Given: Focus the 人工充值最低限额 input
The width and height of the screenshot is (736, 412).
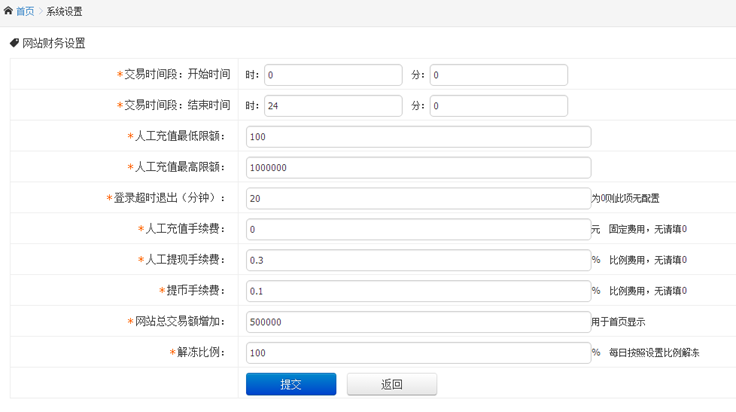Looking at the screenshot, I should 418,136.
